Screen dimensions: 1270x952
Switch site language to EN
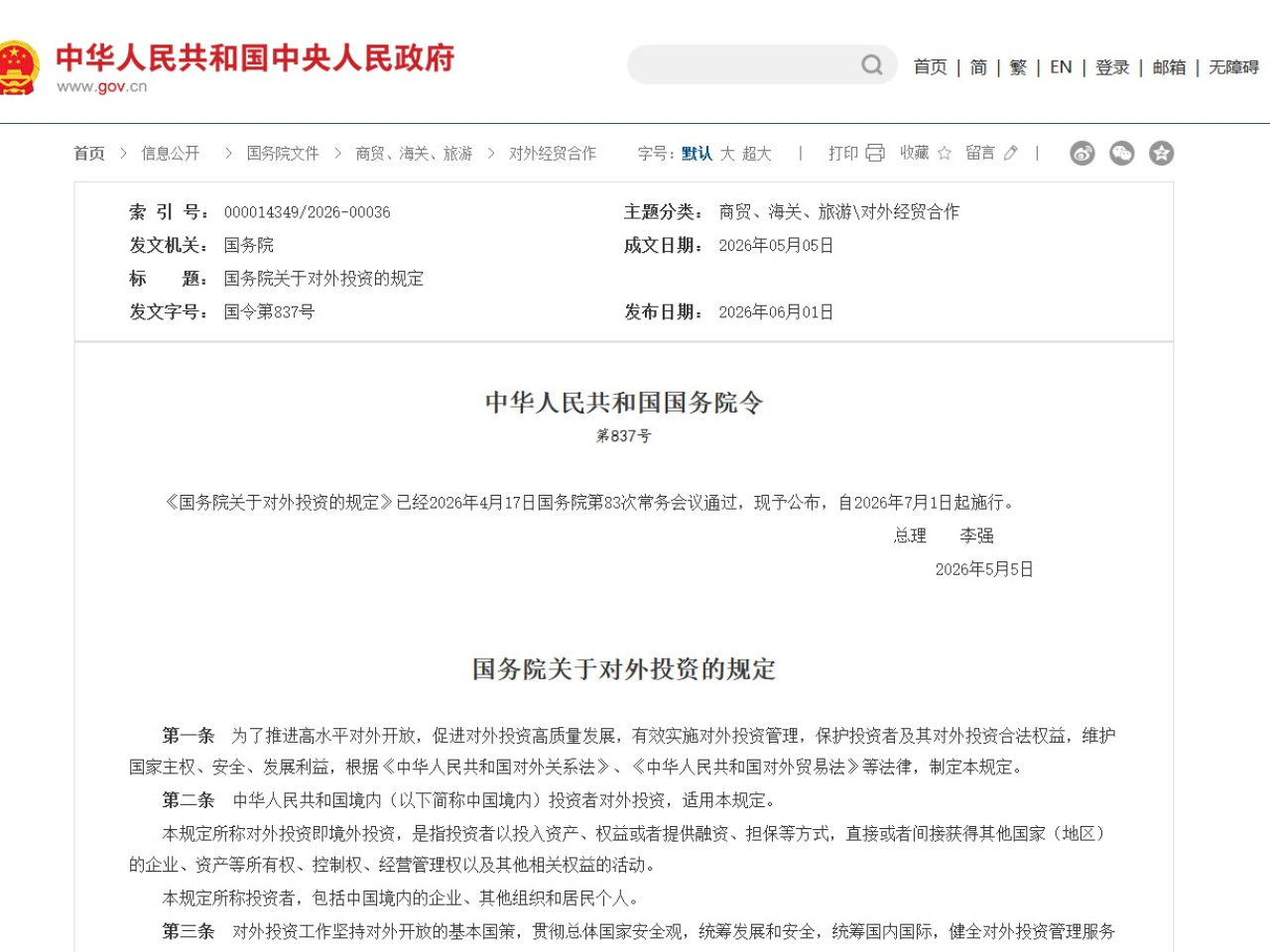point(1061,66)
